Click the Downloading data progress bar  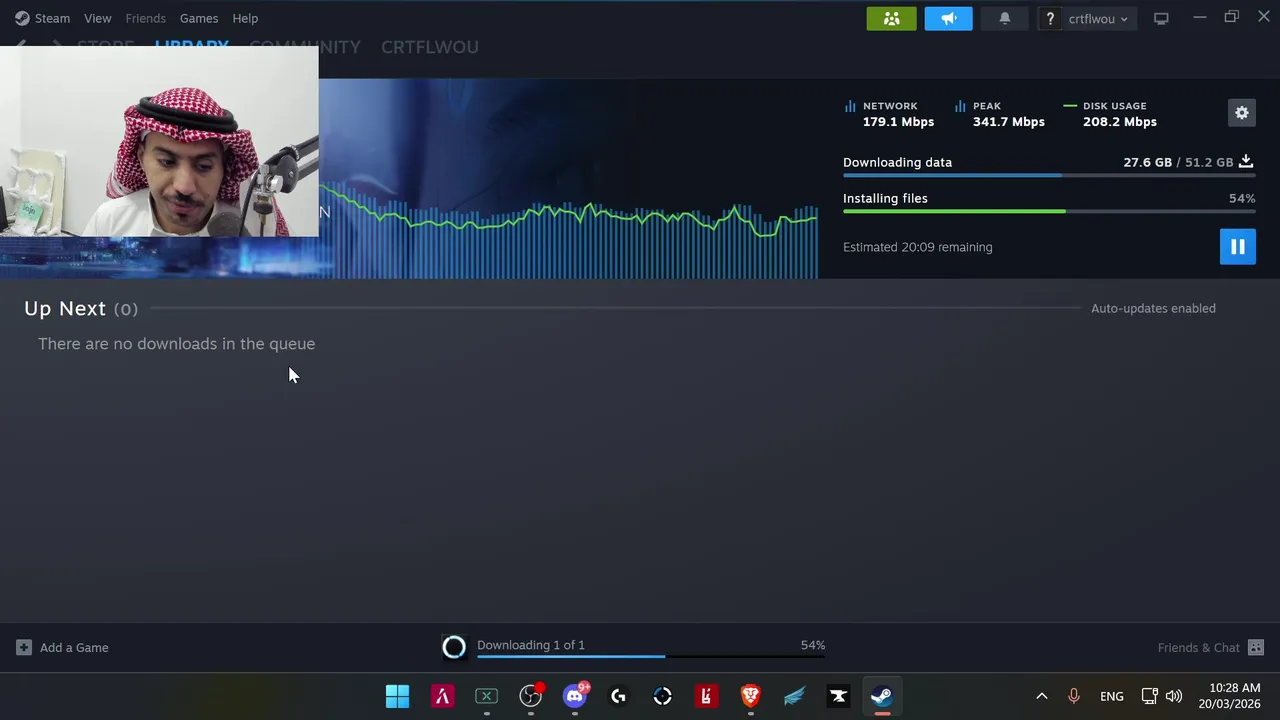tap(1048, 175)
